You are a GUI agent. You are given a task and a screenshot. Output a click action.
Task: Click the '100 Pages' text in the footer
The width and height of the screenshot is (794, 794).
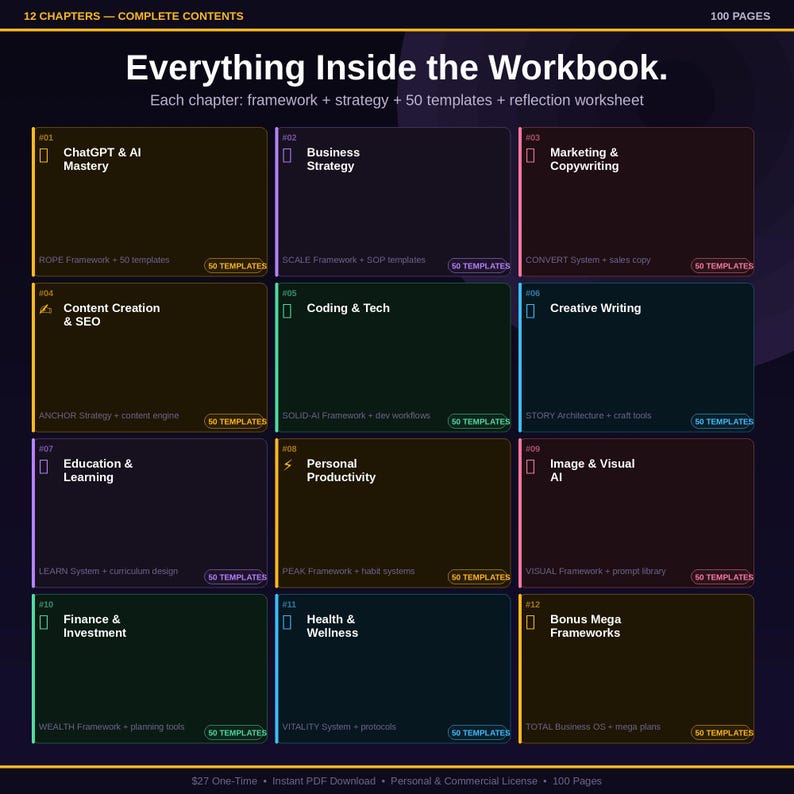(577, 781)
